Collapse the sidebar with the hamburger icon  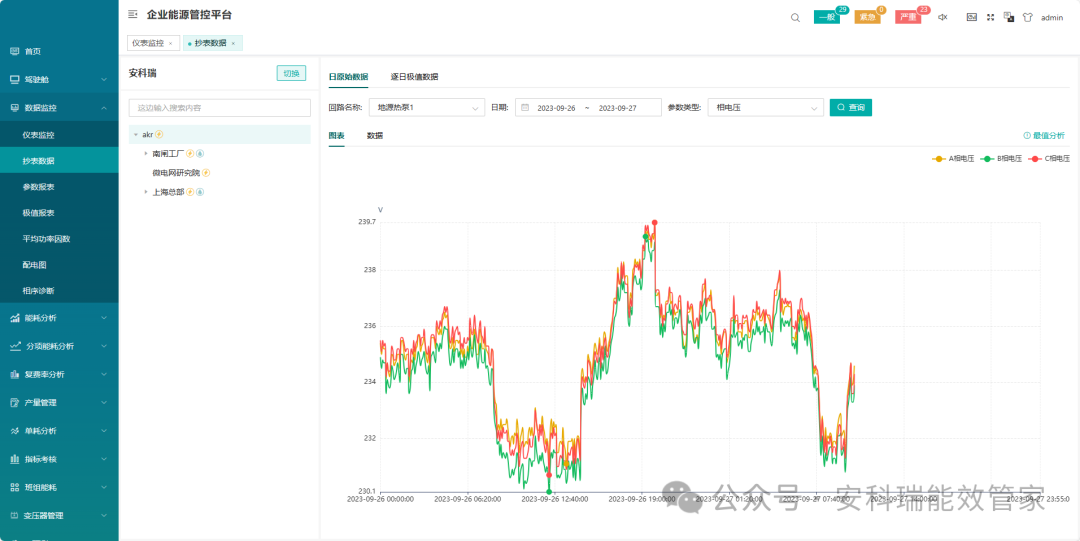[133, 14]
